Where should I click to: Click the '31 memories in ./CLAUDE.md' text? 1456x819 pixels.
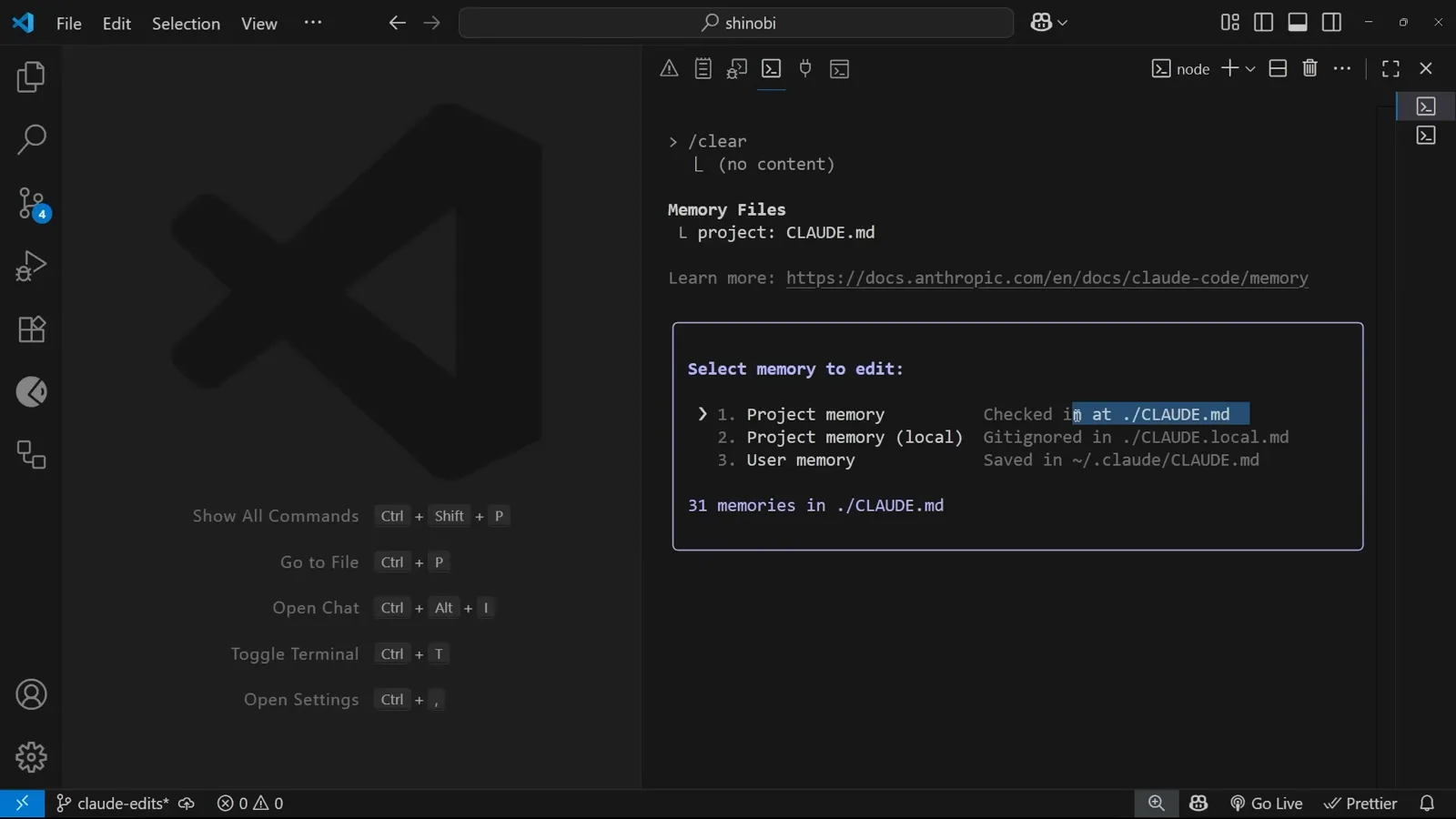pyautogui.click(x=815, y=506)
